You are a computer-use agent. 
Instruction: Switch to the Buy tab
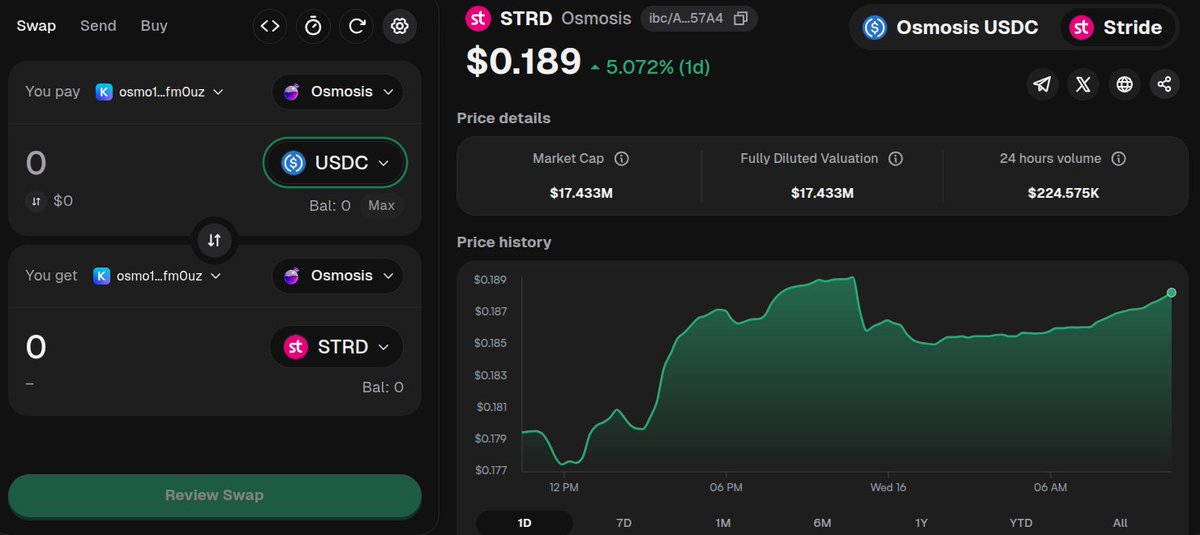pos(154,25)
